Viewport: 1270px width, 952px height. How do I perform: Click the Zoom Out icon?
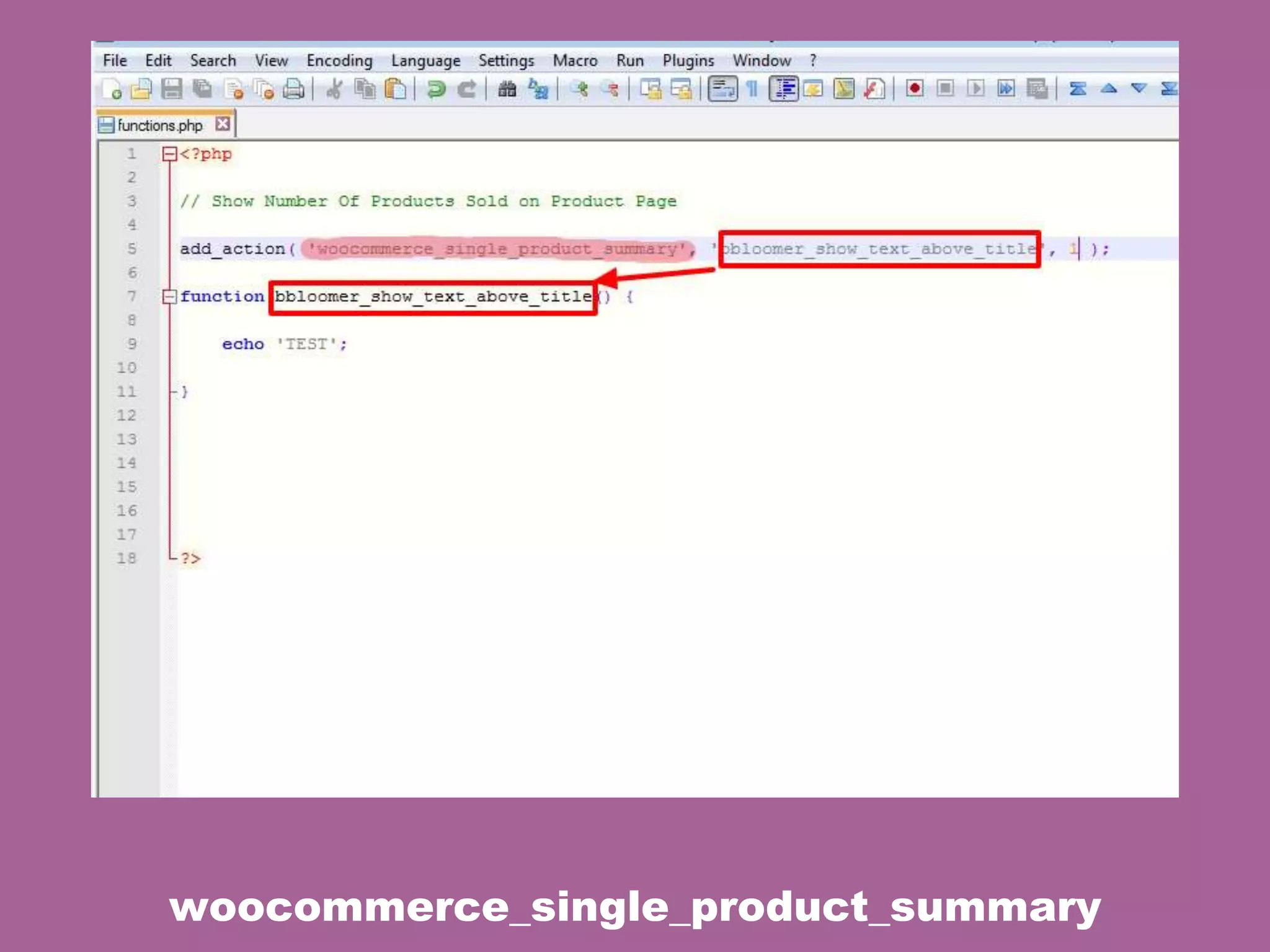pos(610,89)
